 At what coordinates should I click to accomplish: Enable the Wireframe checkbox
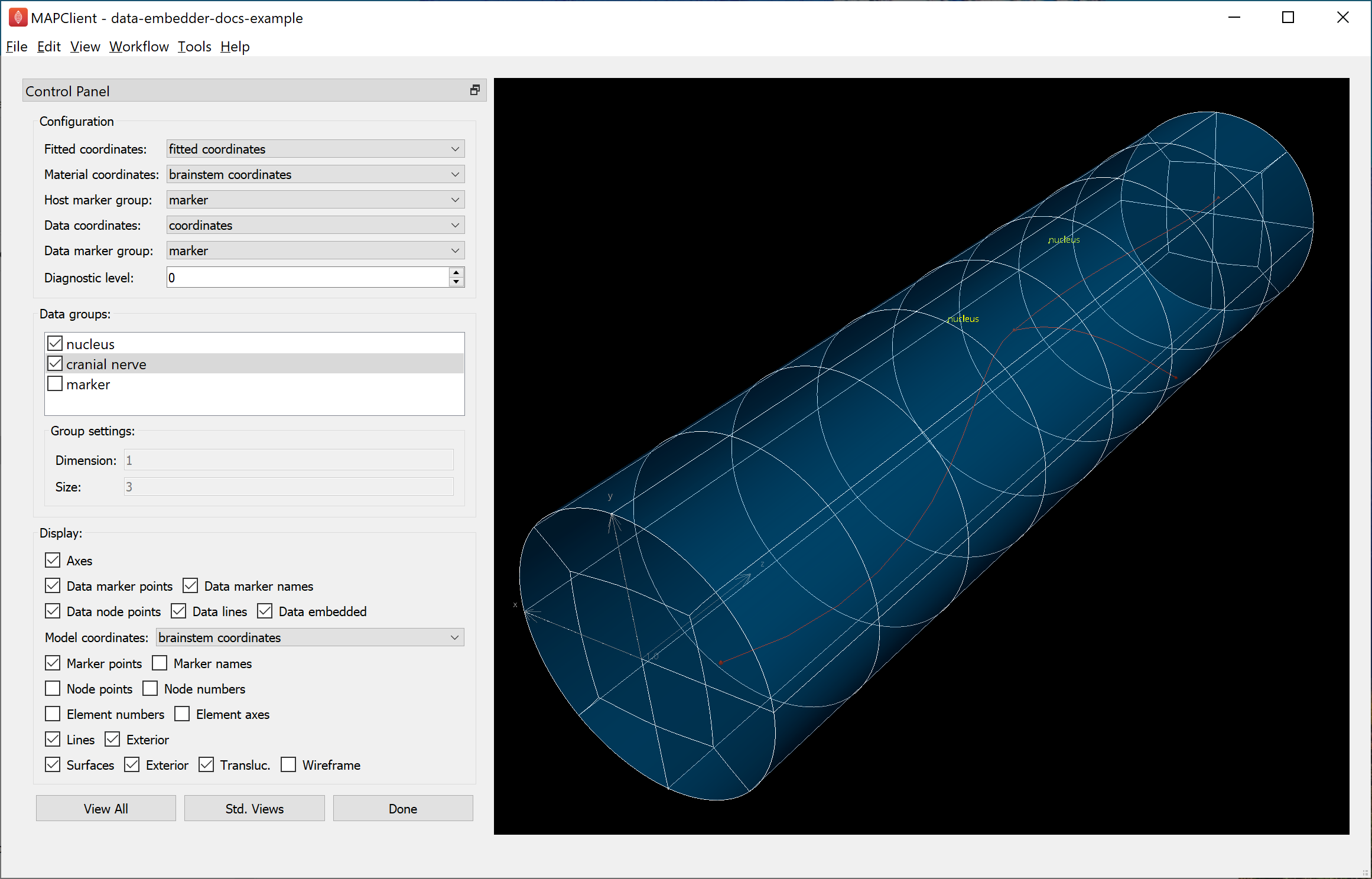(x=288, y=764)
